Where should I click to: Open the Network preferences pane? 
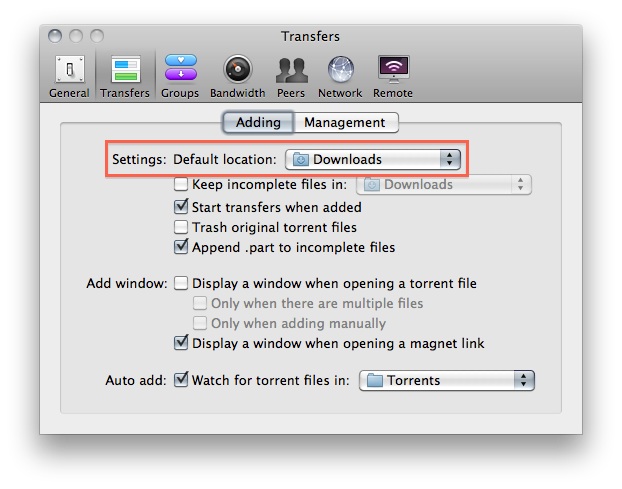tap(340, 76)
